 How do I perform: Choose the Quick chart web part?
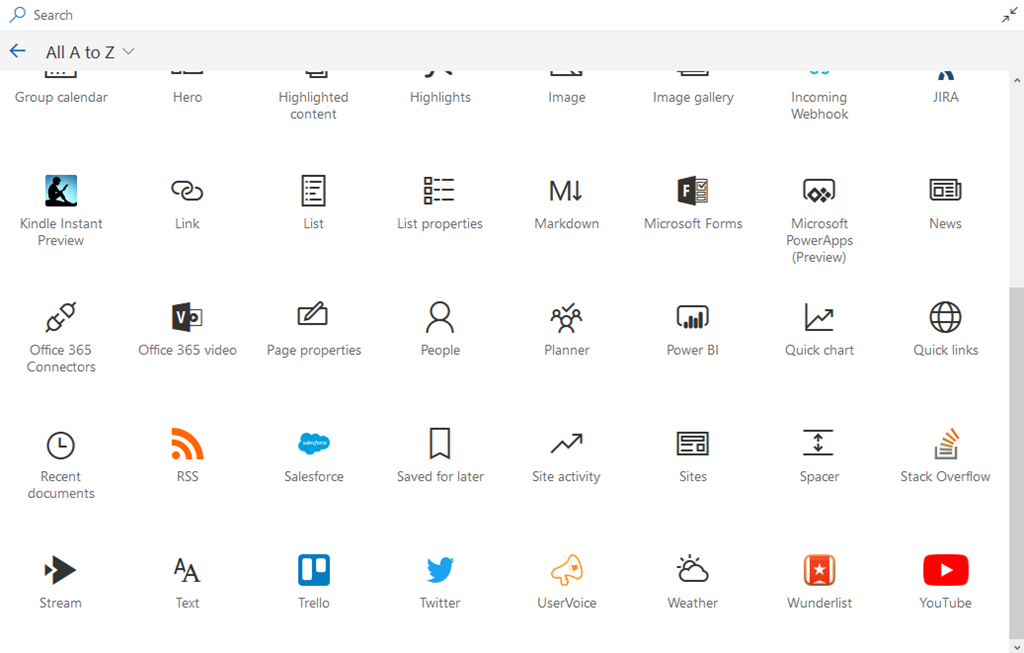819,318
